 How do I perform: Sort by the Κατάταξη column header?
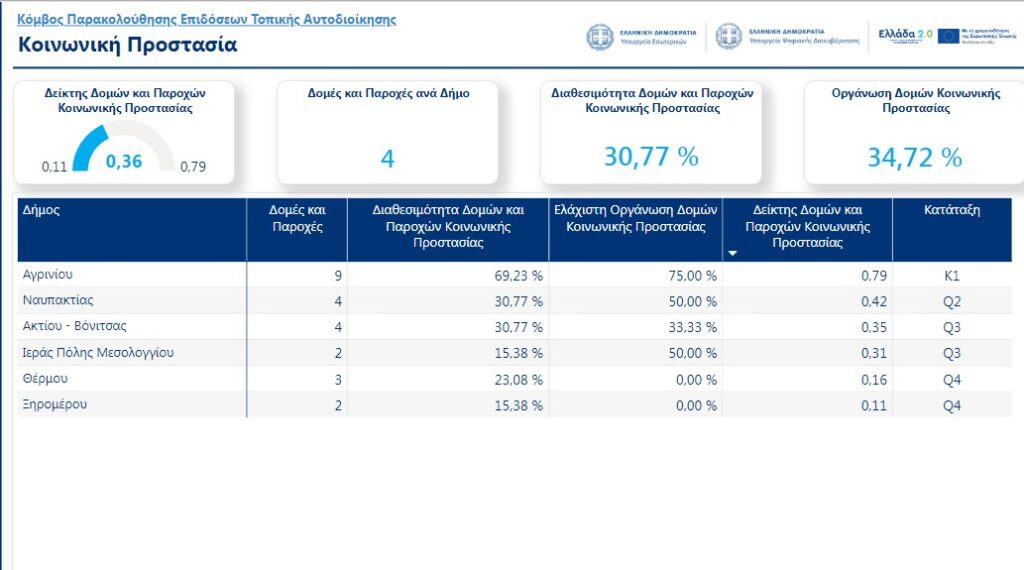(x=951, y=211)
